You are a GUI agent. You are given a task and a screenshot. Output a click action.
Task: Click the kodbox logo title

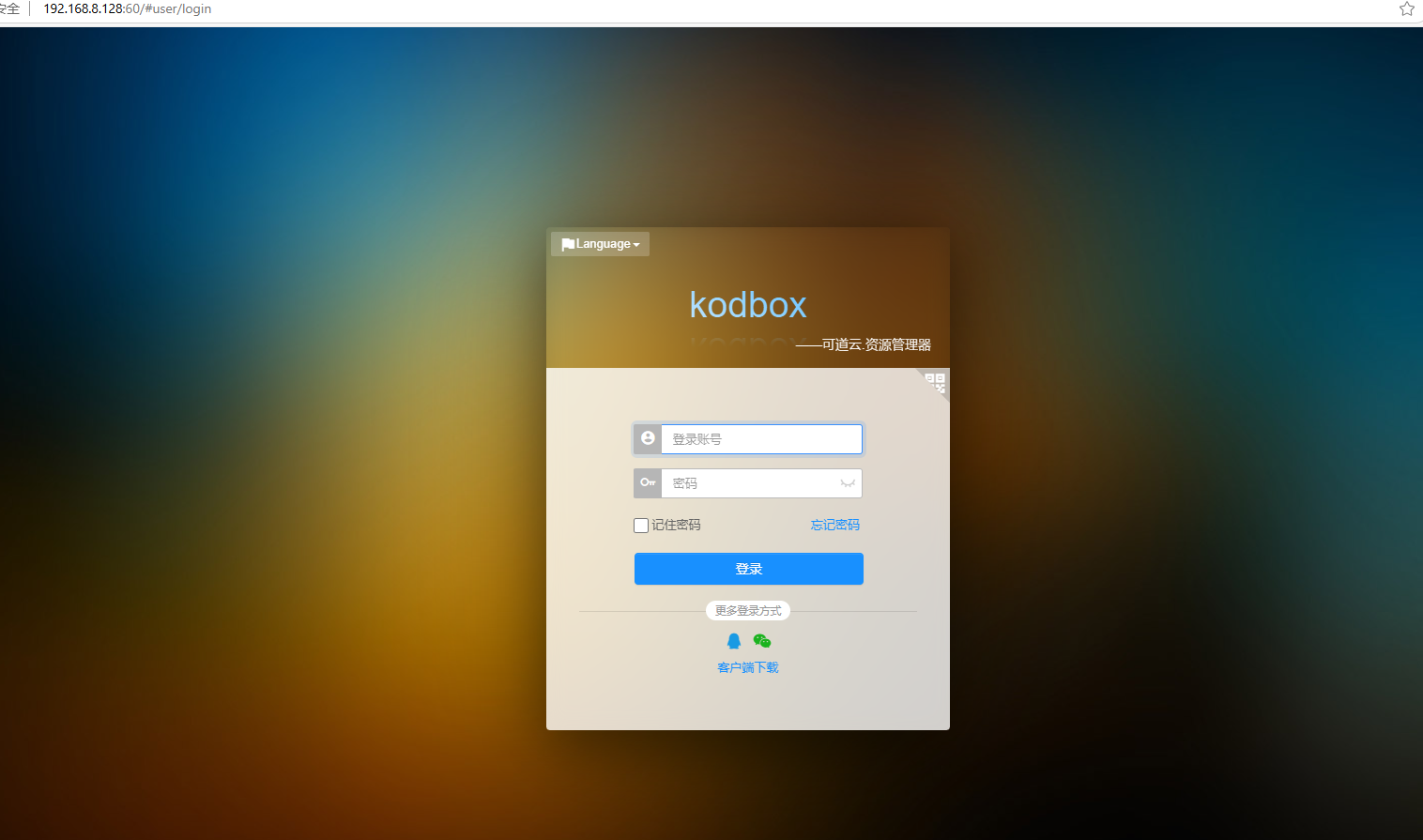pyautogui.click(x=748, y=305)
